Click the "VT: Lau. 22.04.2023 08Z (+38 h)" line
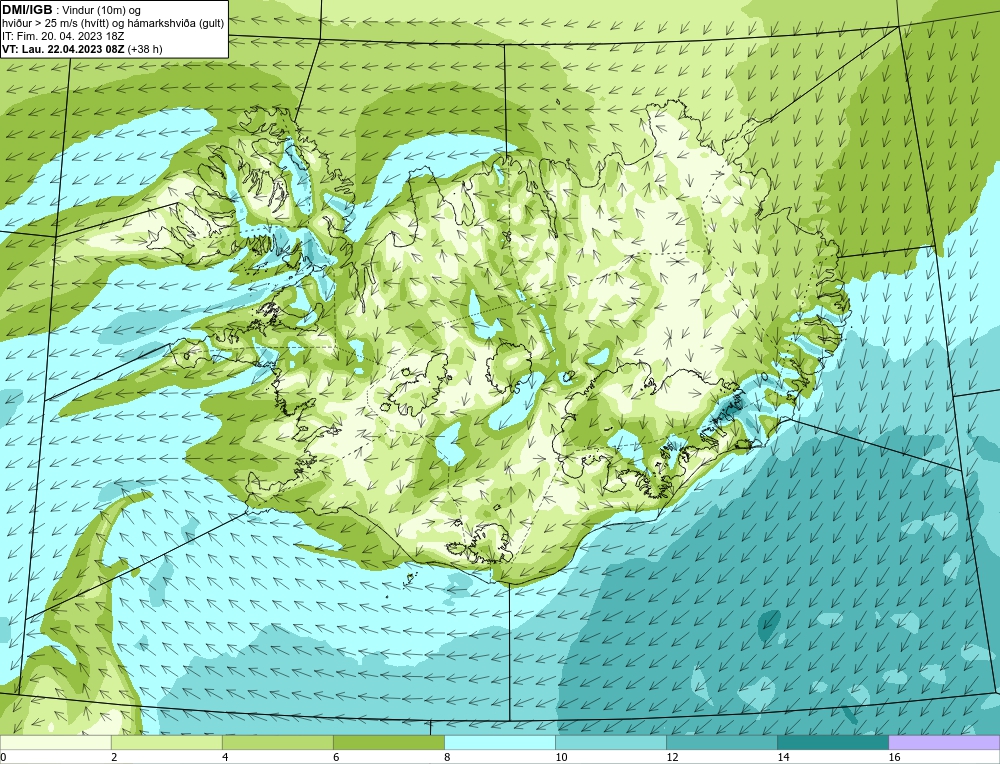 82,49
